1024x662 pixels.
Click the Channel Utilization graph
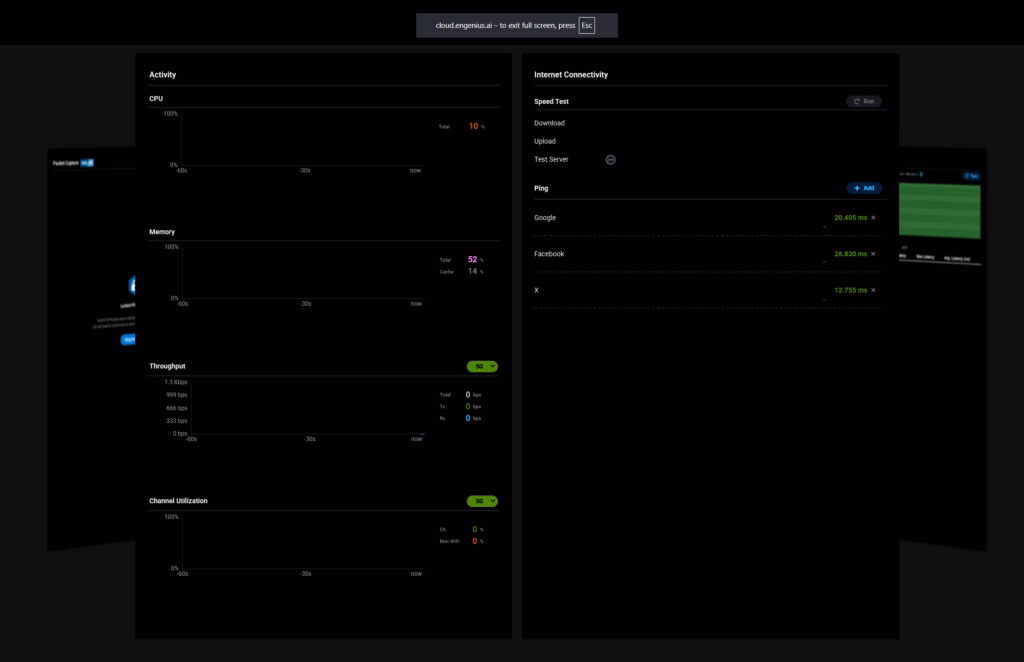300,543
